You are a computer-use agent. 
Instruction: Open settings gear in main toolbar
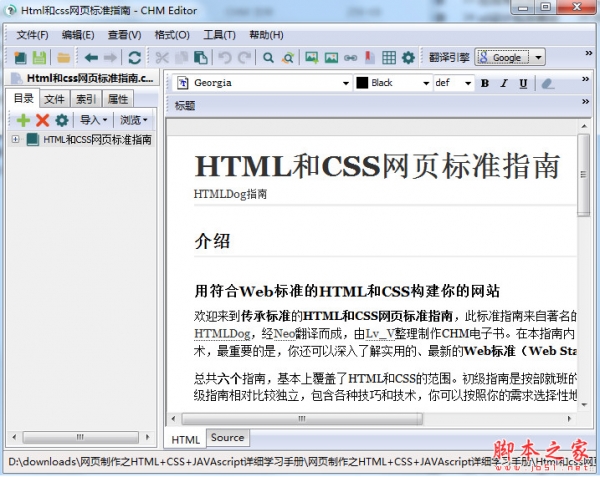(408, 58)
